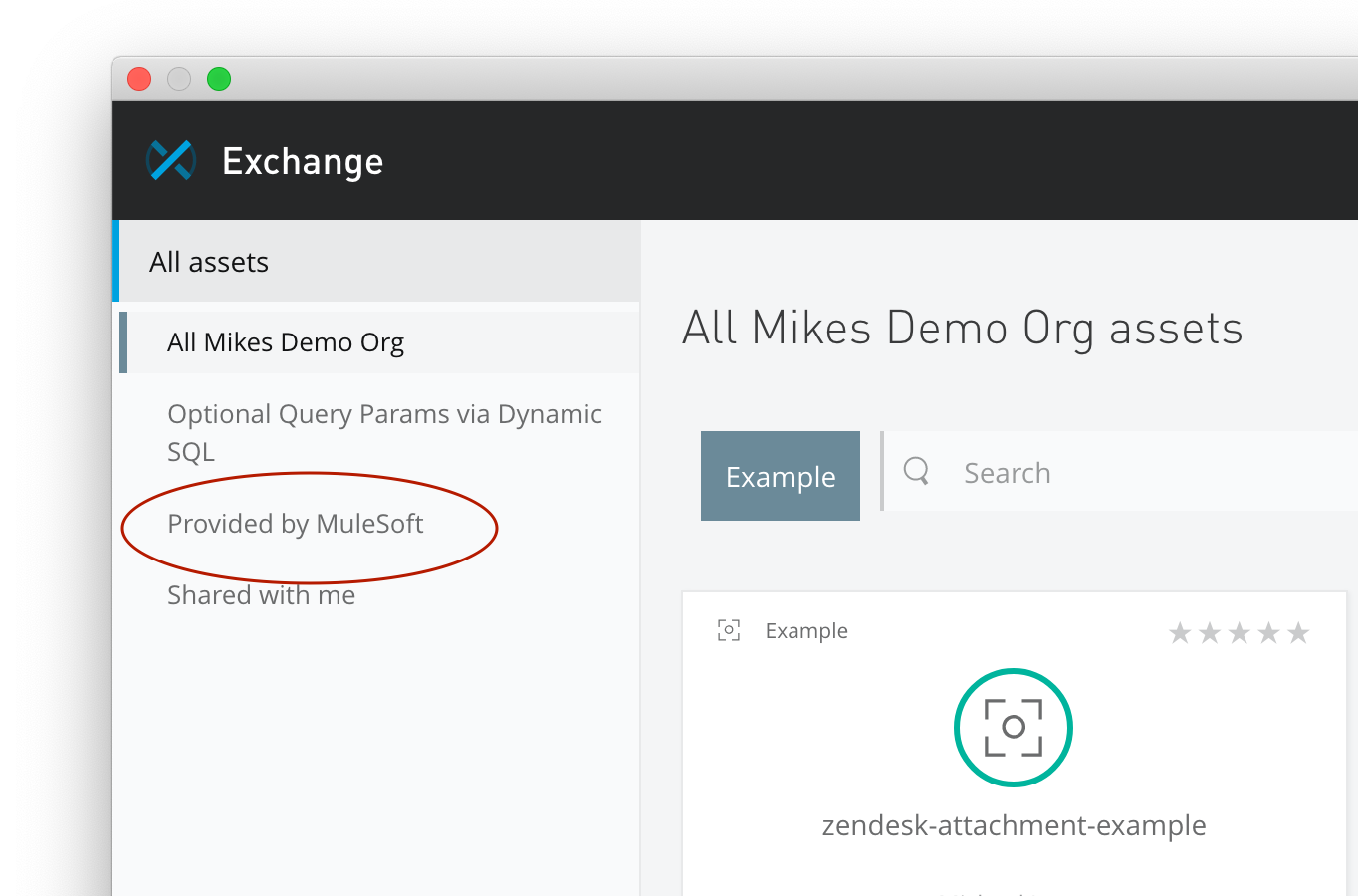Click the Example label on the card
Screen dimensions: 1358x896
[x=806, y=631]
